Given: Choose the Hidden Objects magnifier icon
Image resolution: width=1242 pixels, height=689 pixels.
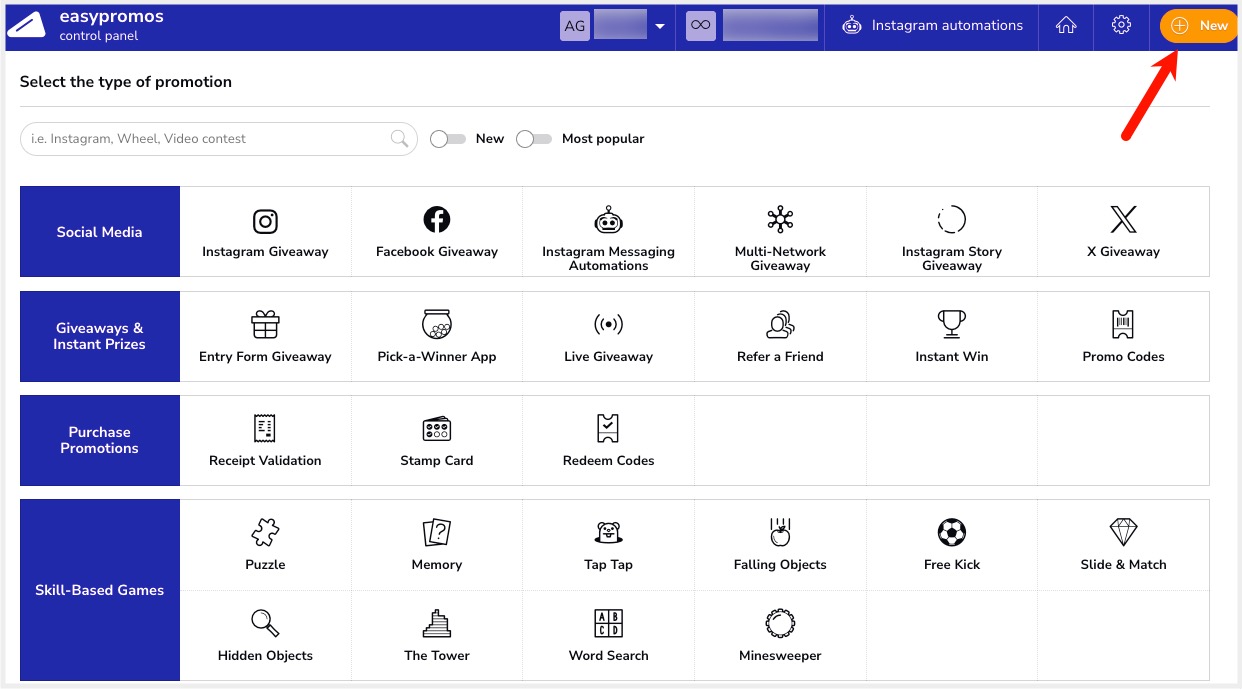Looking at the screenshot, I should [x=265, y=624].
